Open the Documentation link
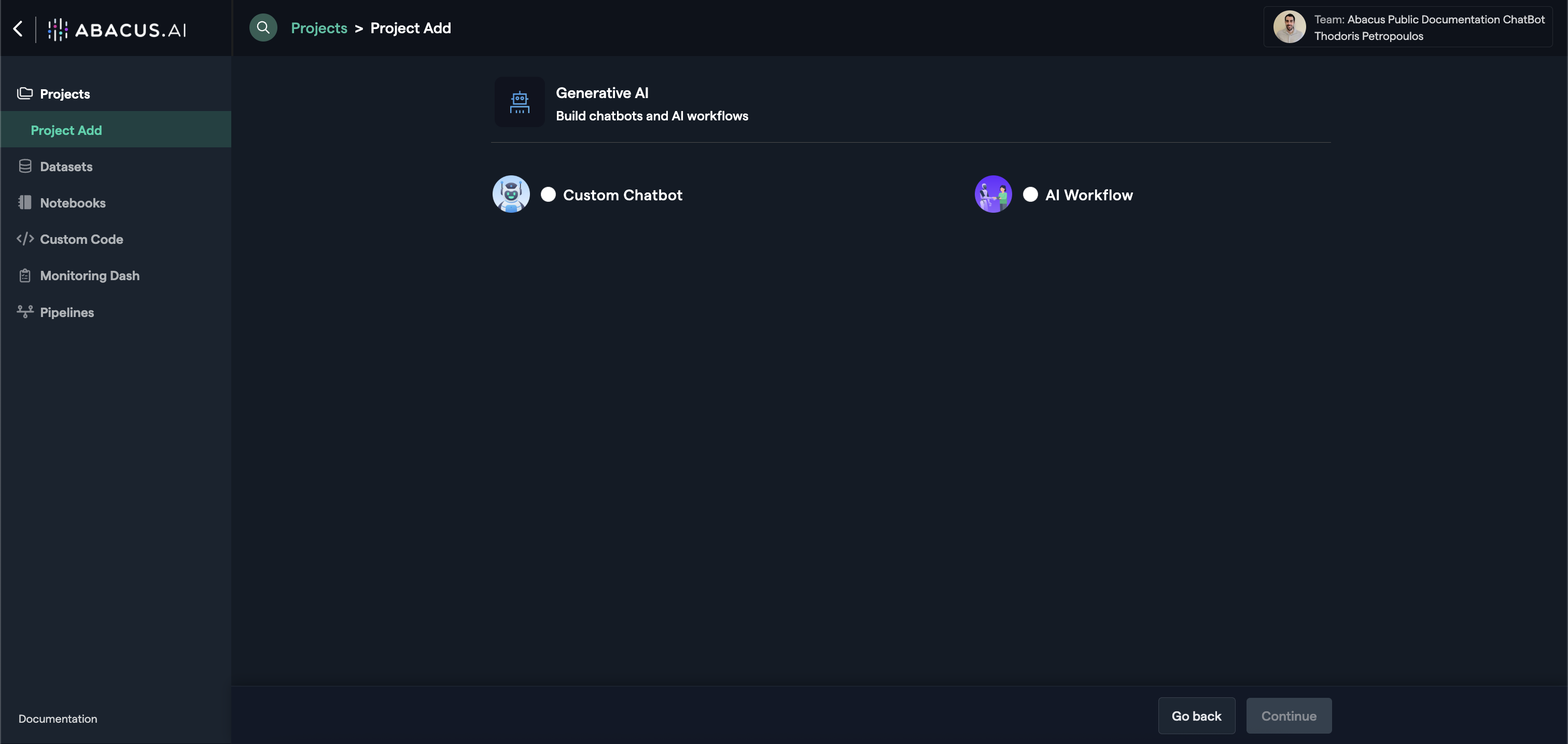 (x=58, y=719)
